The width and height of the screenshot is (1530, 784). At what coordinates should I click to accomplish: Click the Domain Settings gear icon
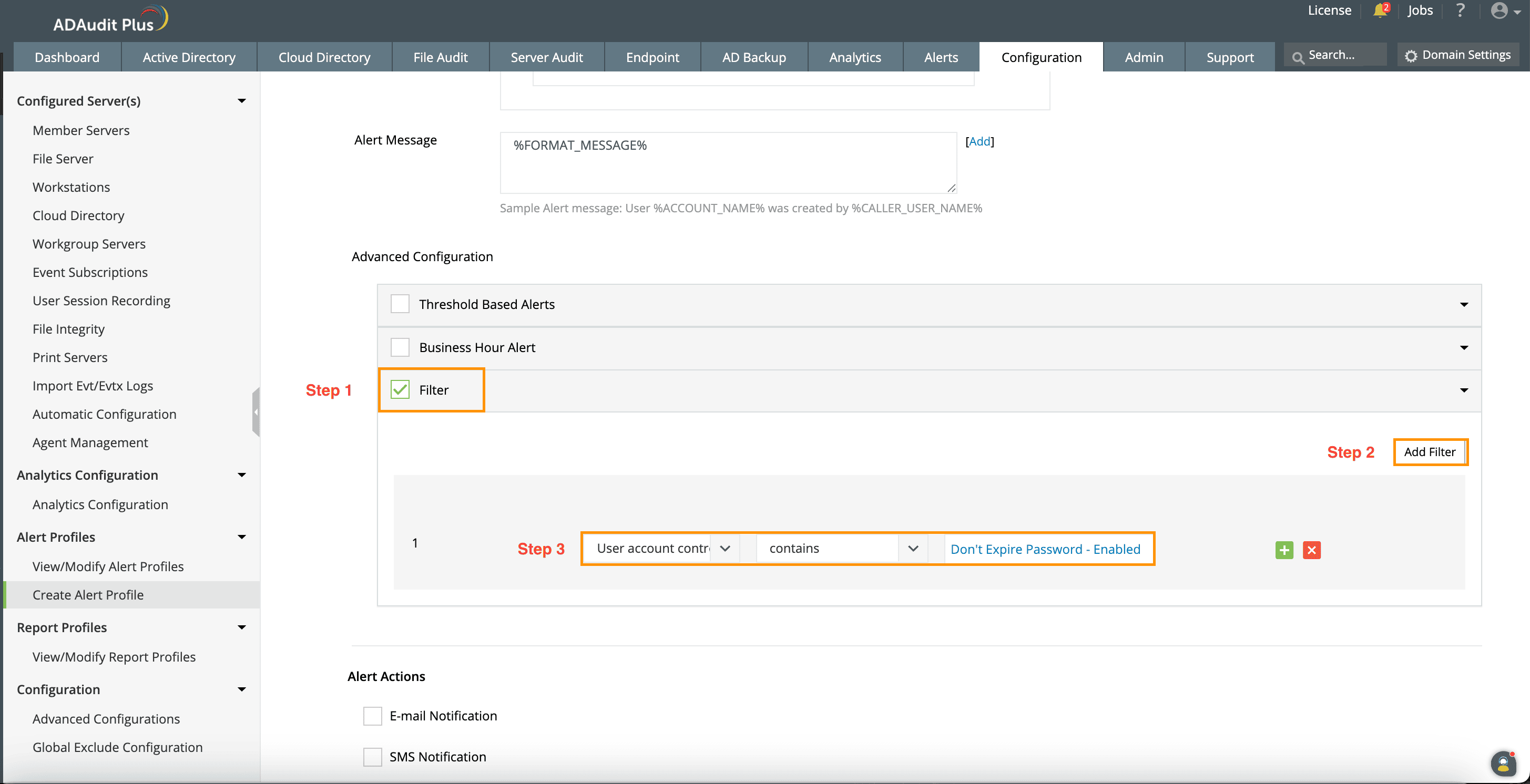pos(1411,56)
